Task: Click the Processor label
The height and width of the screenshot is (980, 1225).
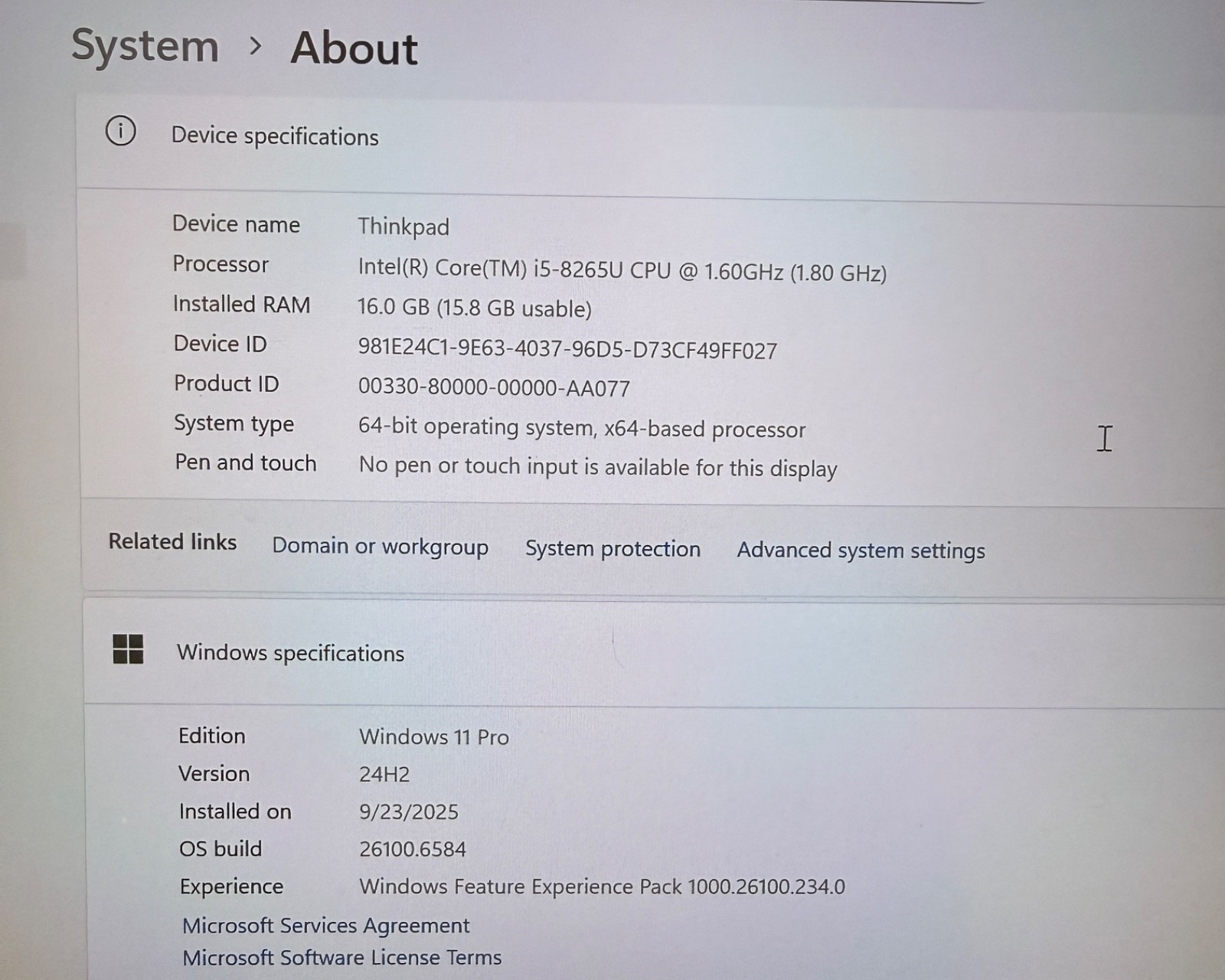Action: click(x=220, y=264)
